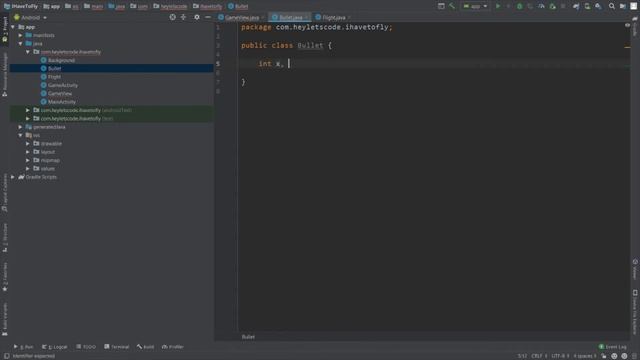
Task: Click the 4 spaces indent setting
Action: tap(584, 356)
